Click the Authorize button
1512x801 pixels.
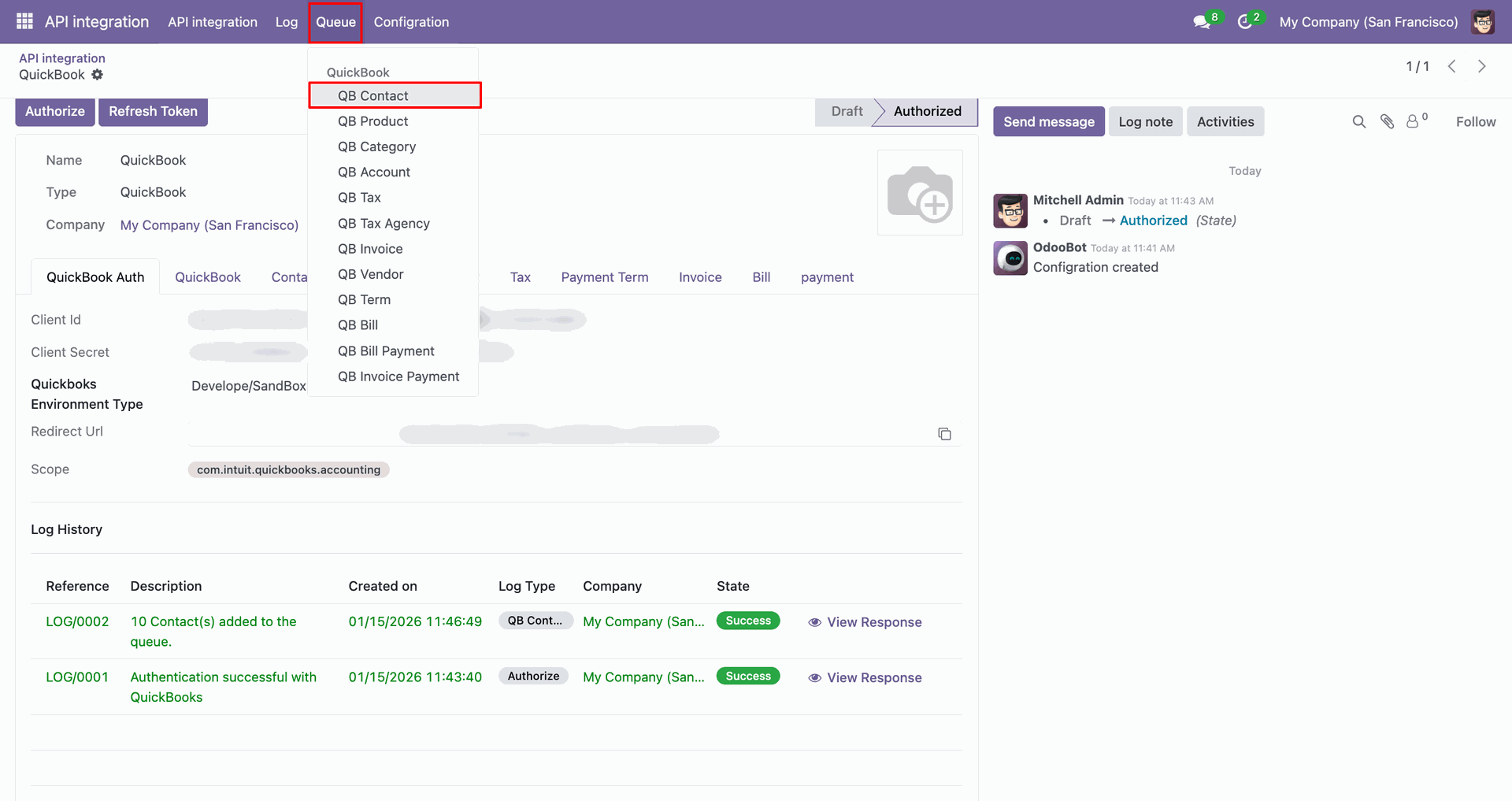55,111
